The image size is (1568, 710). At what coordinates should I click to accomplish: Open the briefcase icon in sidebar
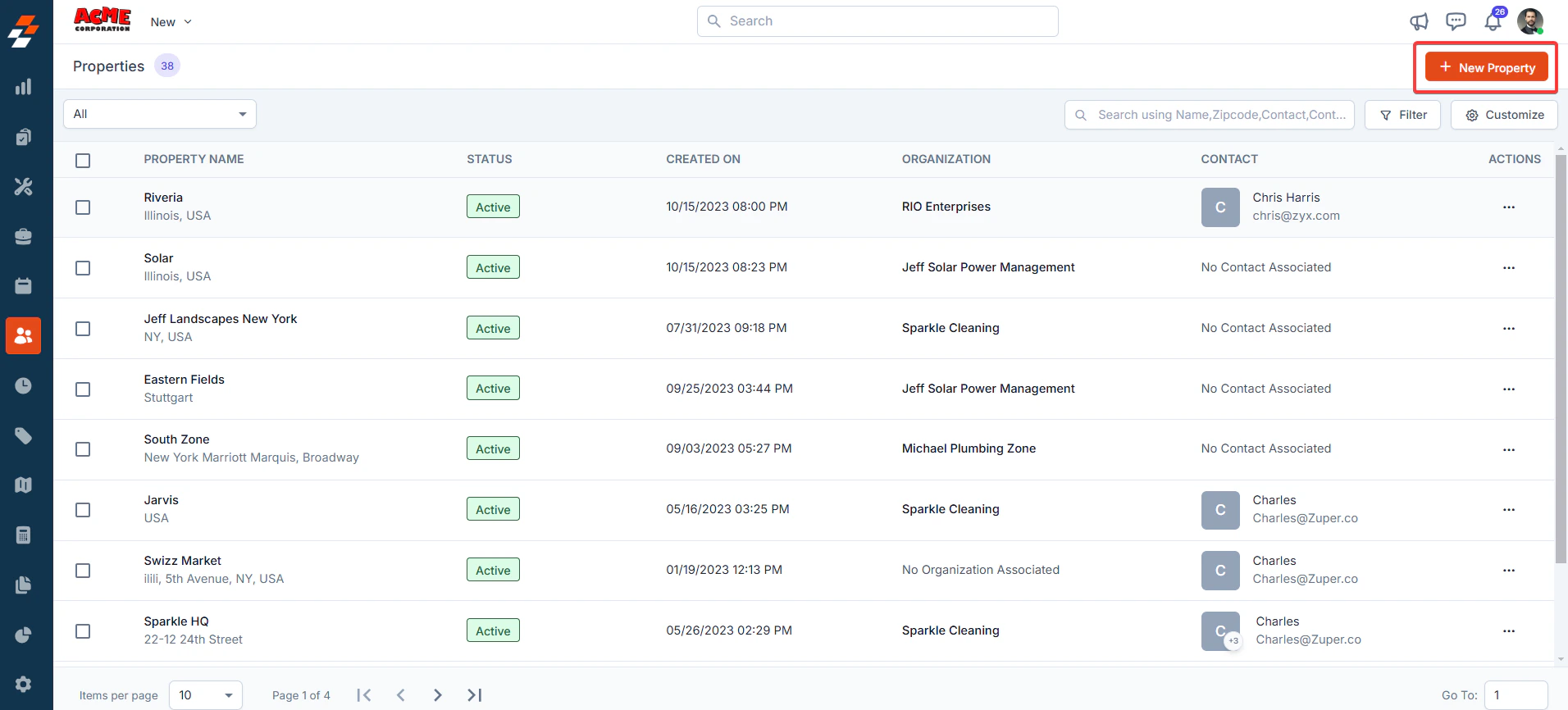[23, 236]
